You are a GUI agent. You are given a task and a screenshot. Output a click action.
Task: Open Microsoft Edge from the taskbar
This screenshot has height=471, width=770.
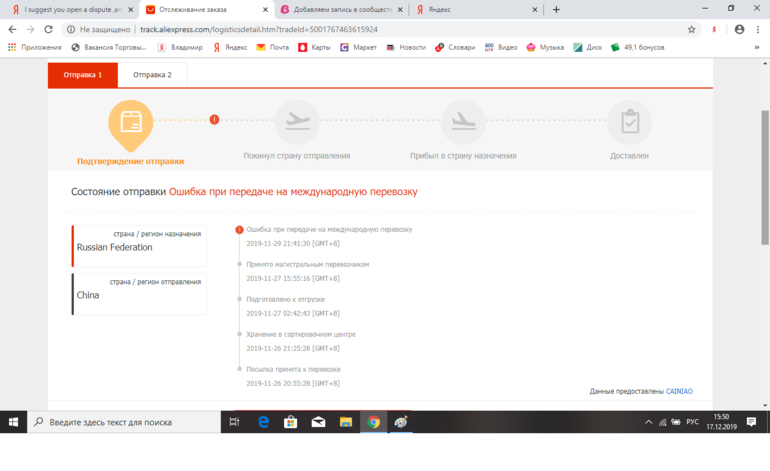[263, 422]
